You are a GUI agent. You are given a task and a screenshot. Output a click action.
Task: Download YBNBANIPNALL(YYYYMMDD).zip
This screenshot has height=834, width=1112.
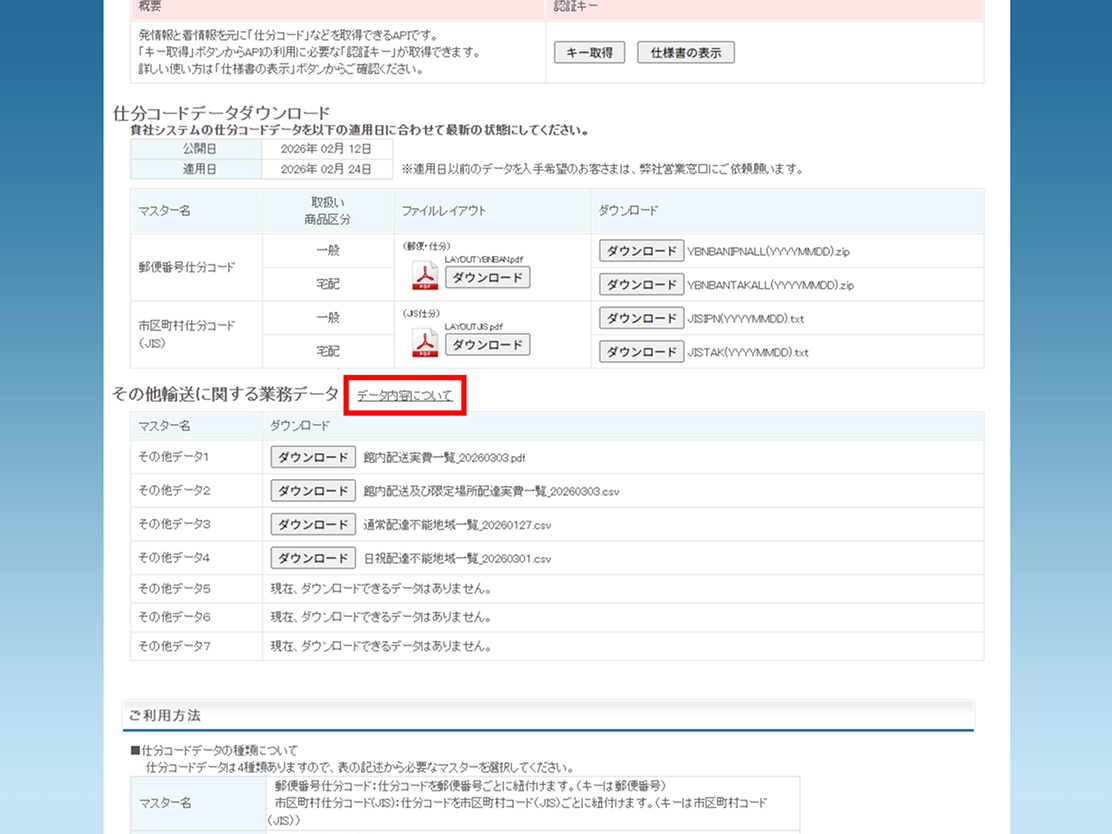642,251
